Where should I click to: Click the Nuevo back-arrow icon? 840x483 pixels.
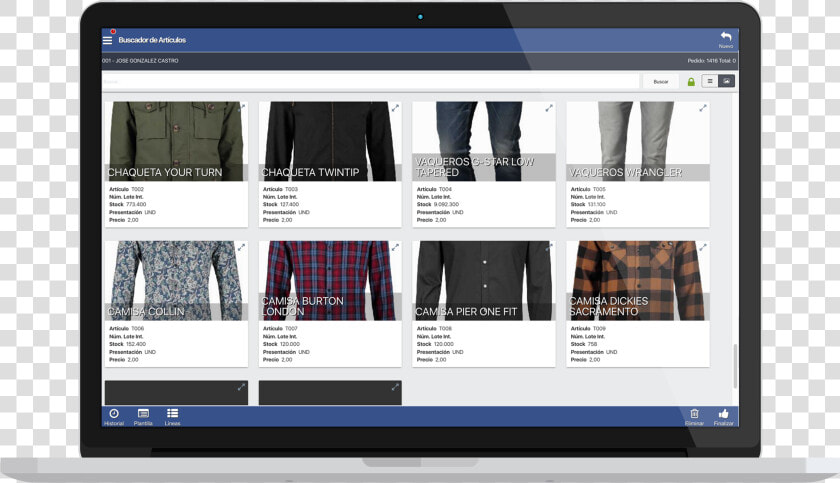(726, 36)
